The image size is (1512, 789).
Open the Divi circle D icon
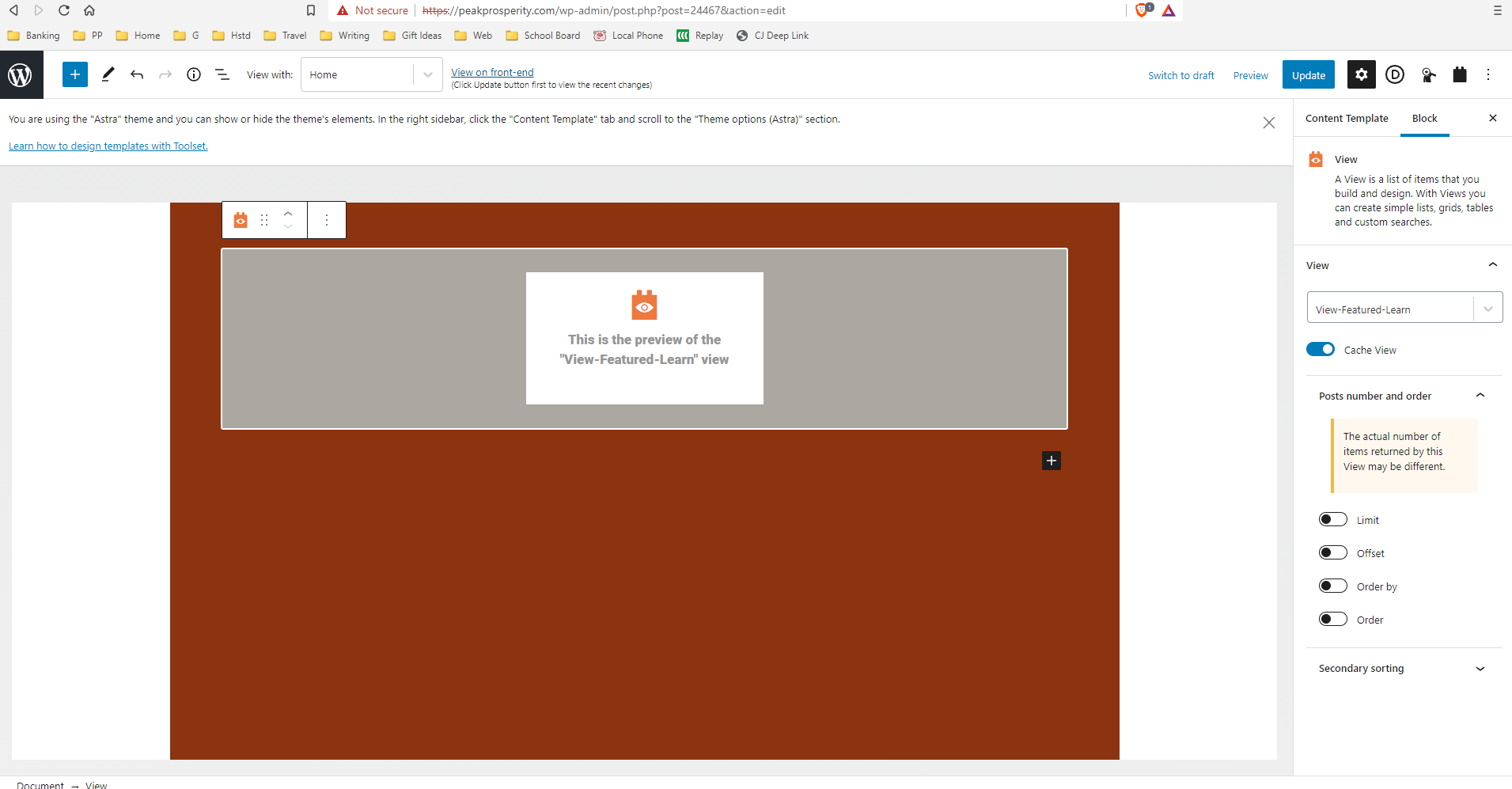coord(1395,74)
